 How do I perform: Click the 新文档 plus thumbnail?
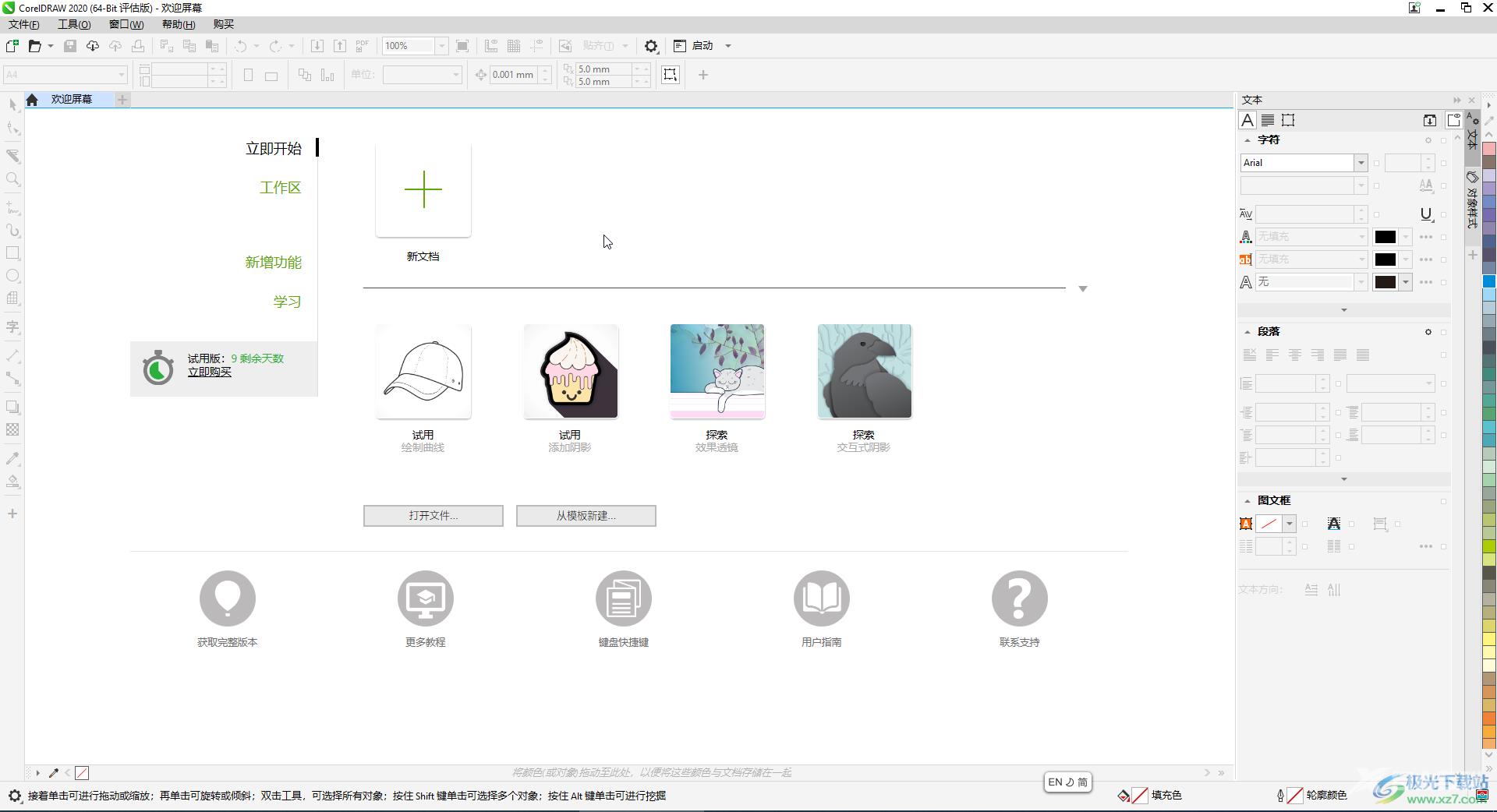coord(423,189)
